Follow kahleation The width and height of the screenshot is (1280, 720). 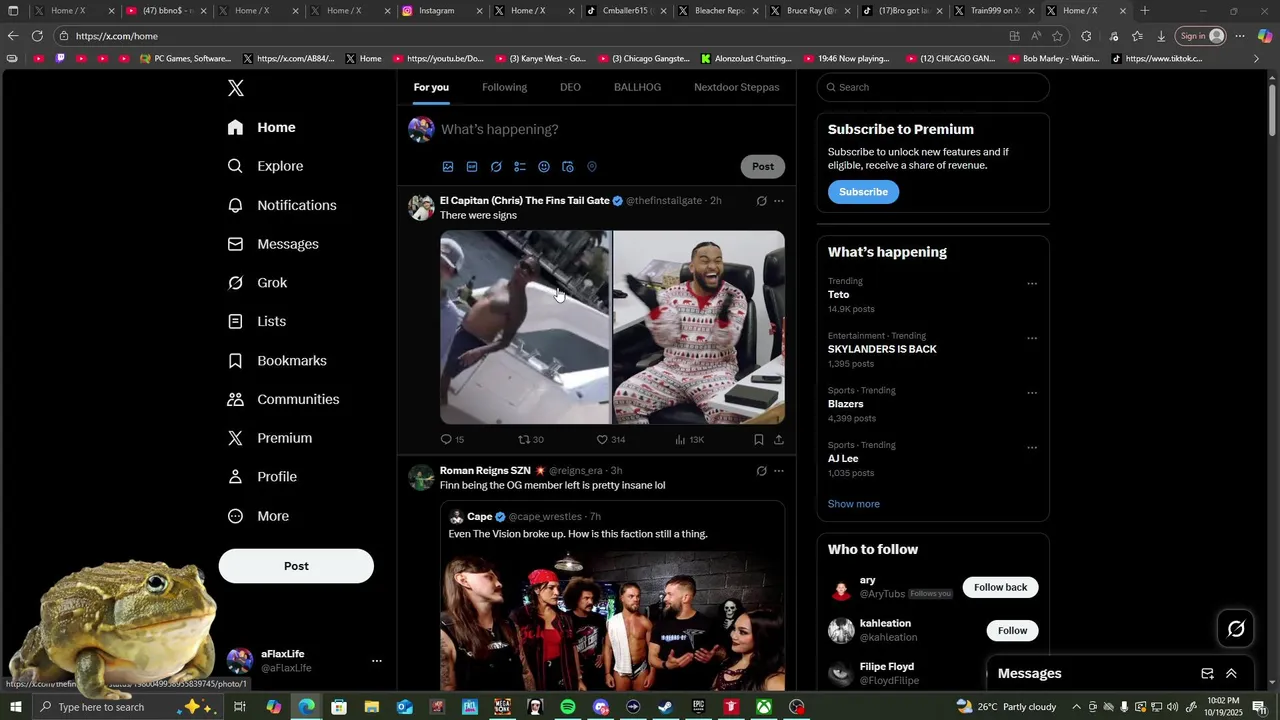pos(1012,630)
